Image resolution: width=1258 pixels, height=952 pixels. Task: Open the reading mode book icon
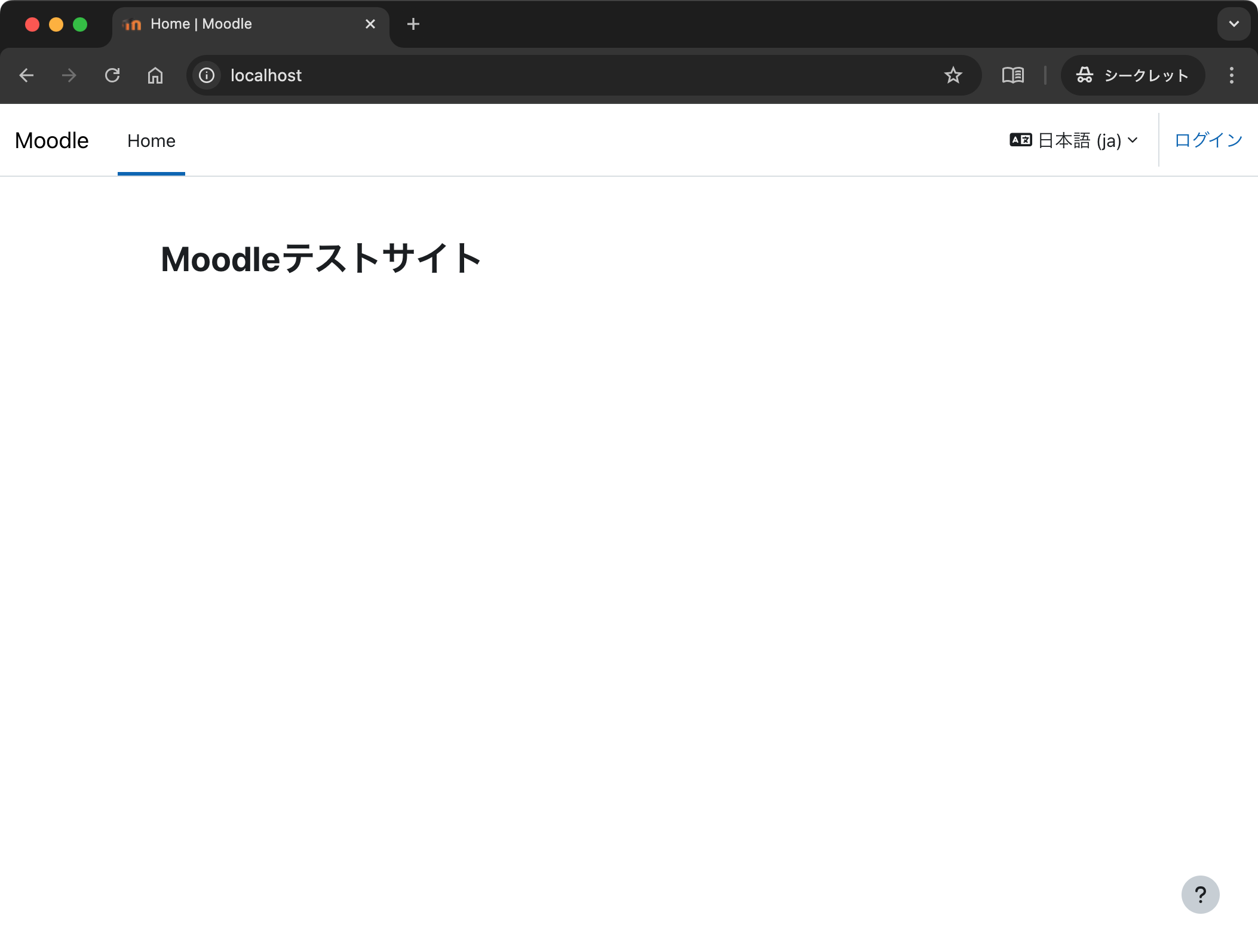tap(1013, 75)
